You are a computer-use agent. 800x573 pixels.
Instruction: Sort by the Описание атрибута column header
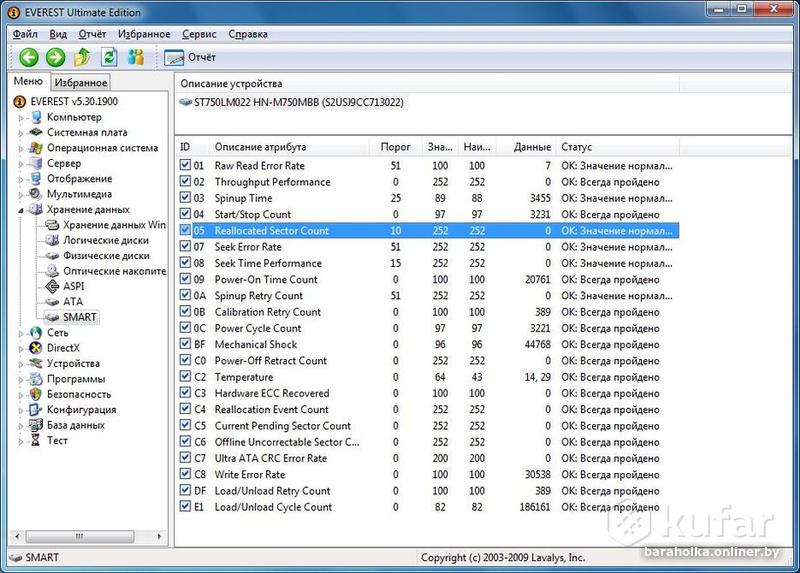coord(288,147)
